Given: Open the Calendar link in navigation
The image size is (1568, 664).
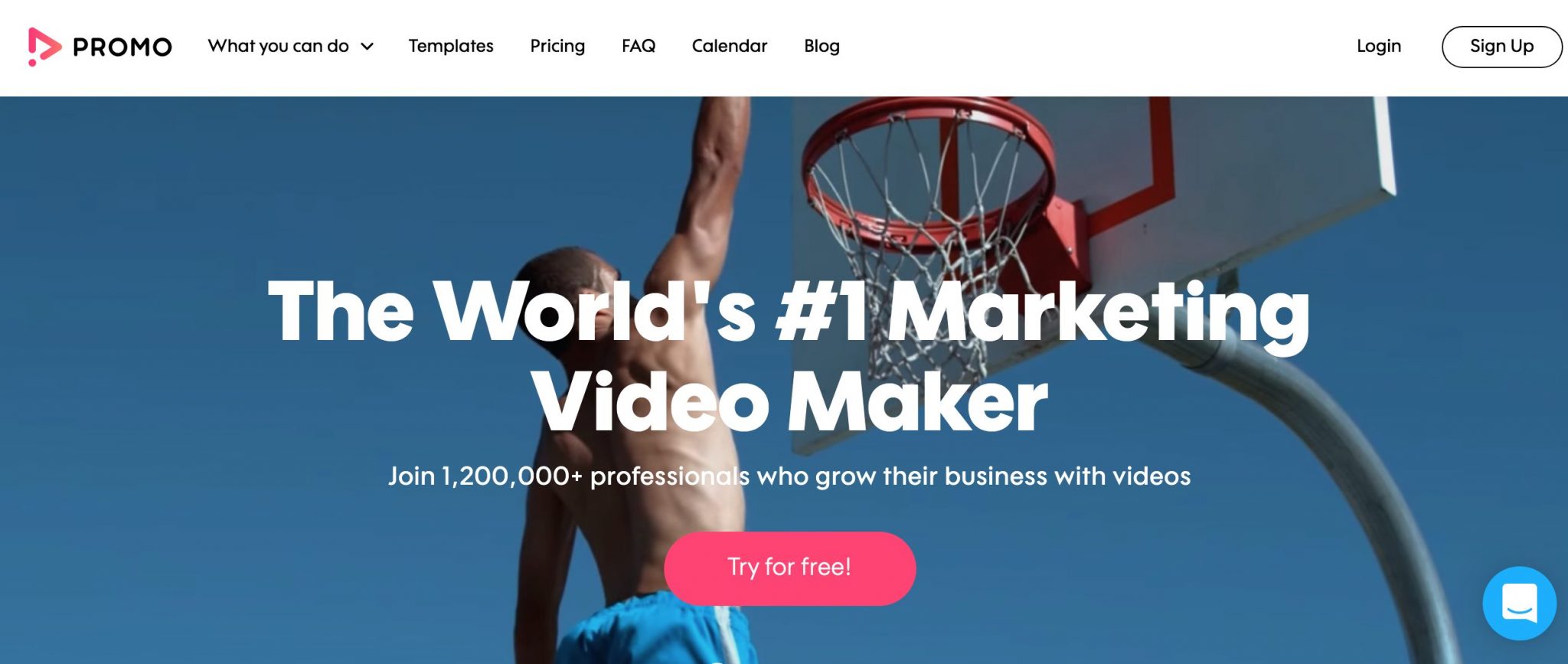Looking at the screenshot, I should click(x=730, y=46).
